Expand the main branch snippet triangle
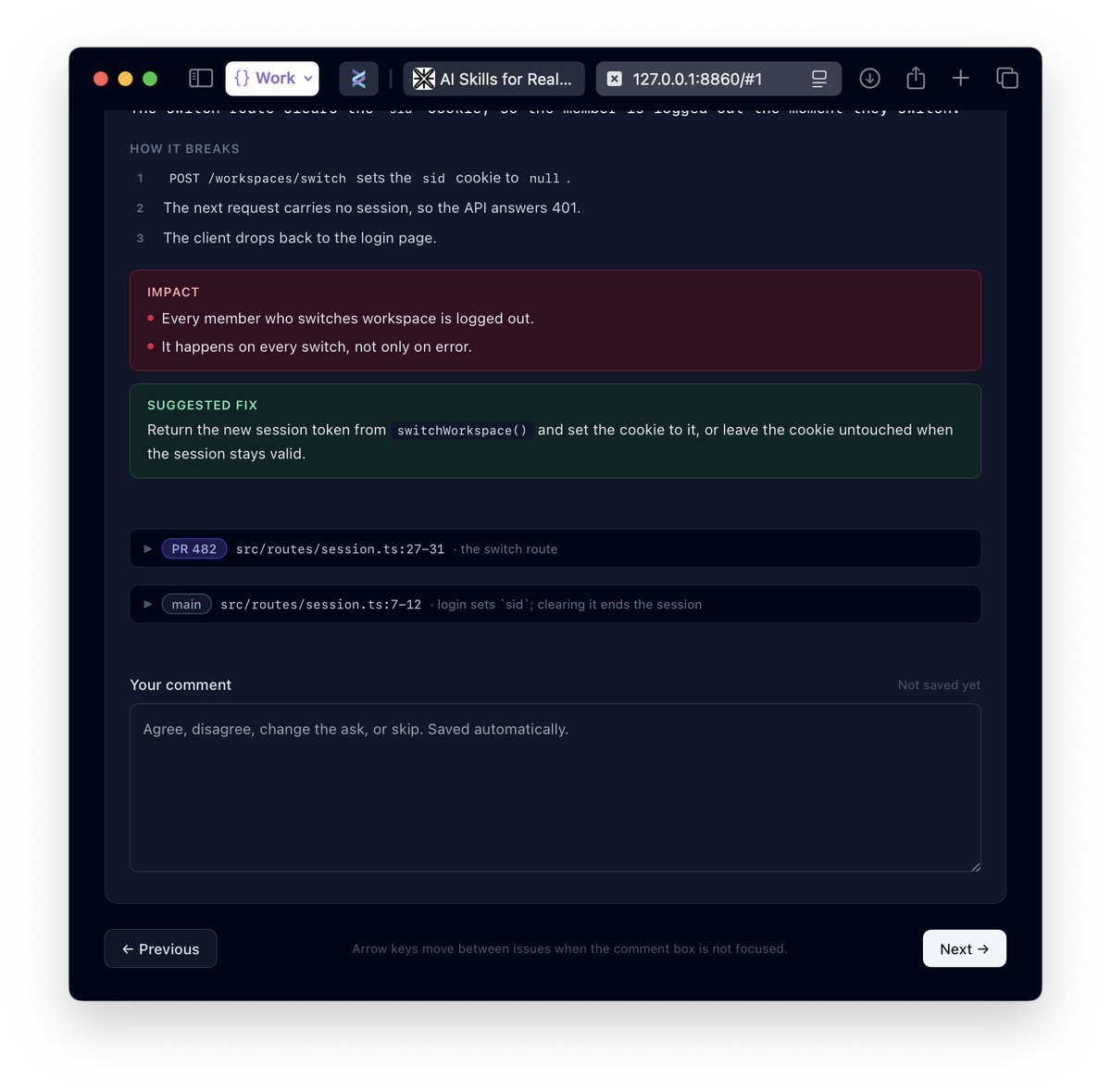Viewport: 1111px width, 1092px height. tap(148, 605)
